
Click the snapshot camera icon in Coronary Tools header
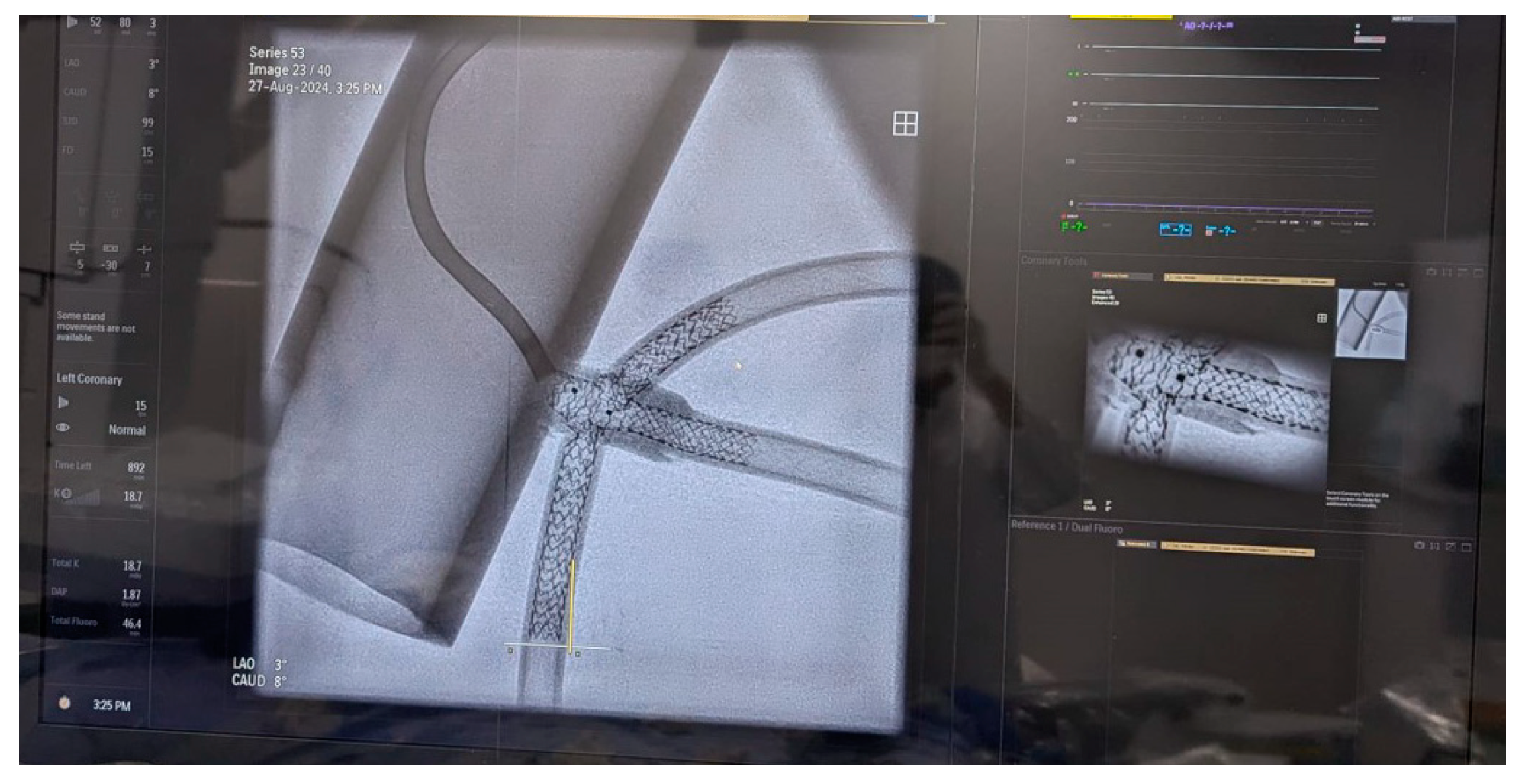[1431, 272]
